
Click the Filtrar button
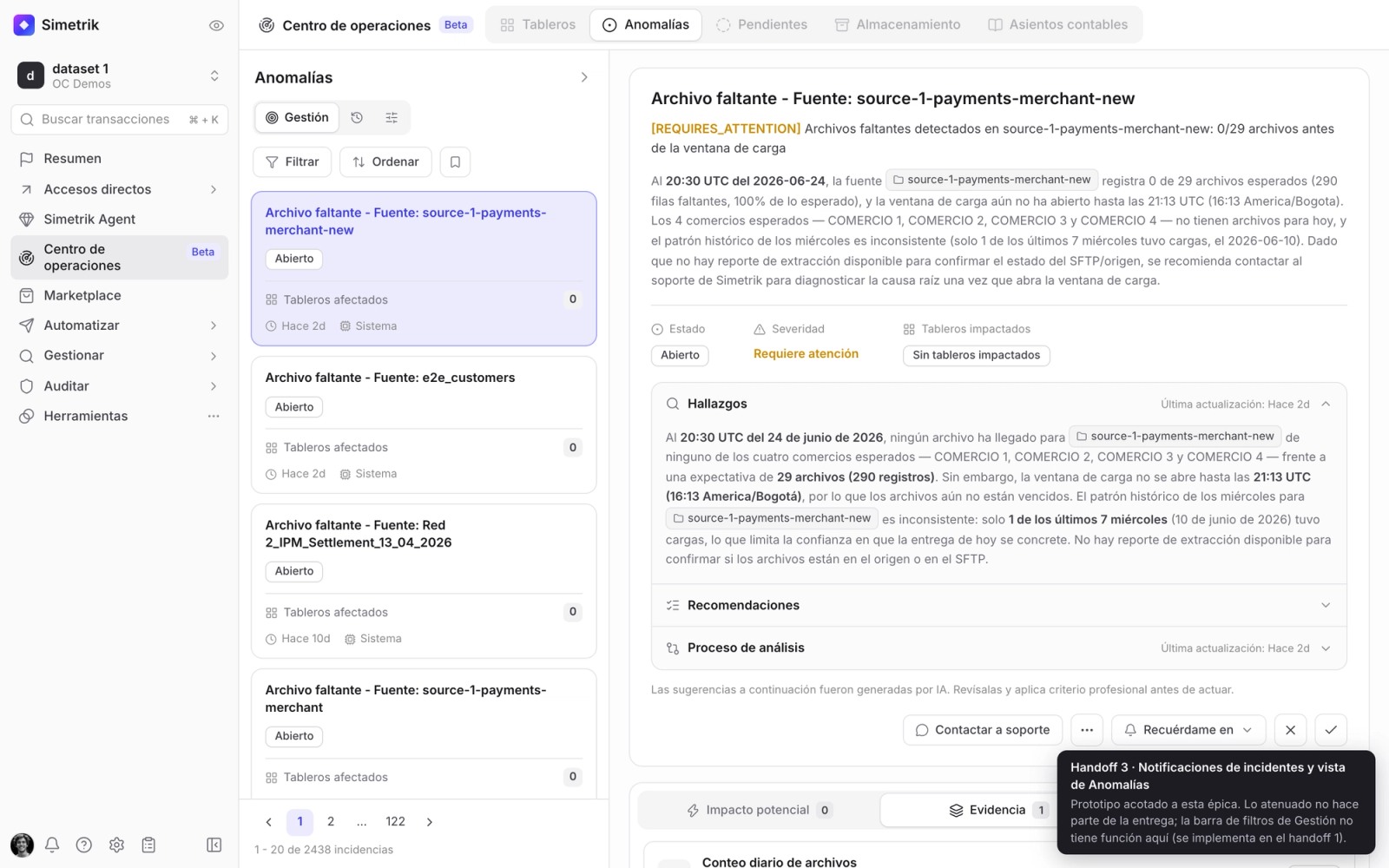click(x=292, y=162)
